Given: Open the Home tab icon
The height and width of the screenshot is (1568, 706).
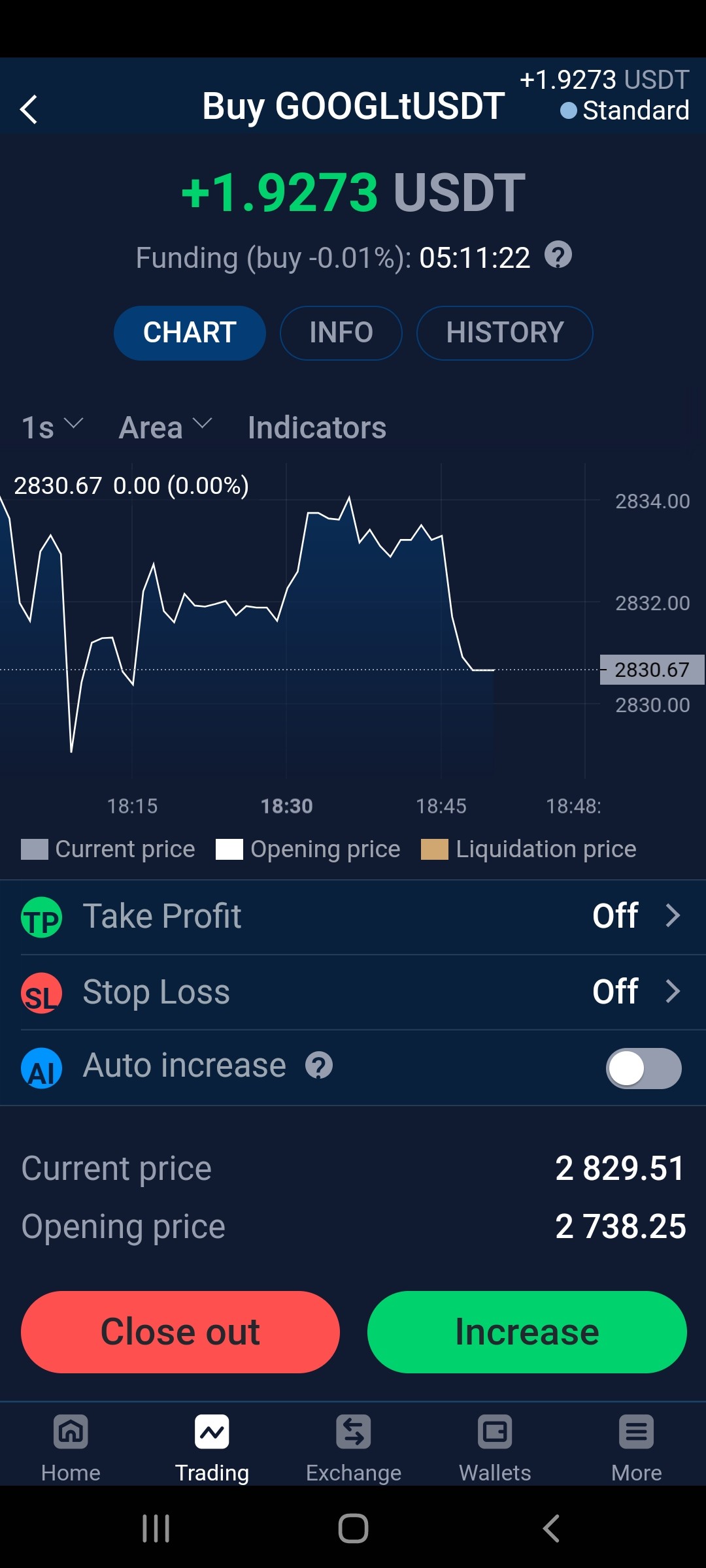Looking at the screenshot, I should tap(71, 1432).
